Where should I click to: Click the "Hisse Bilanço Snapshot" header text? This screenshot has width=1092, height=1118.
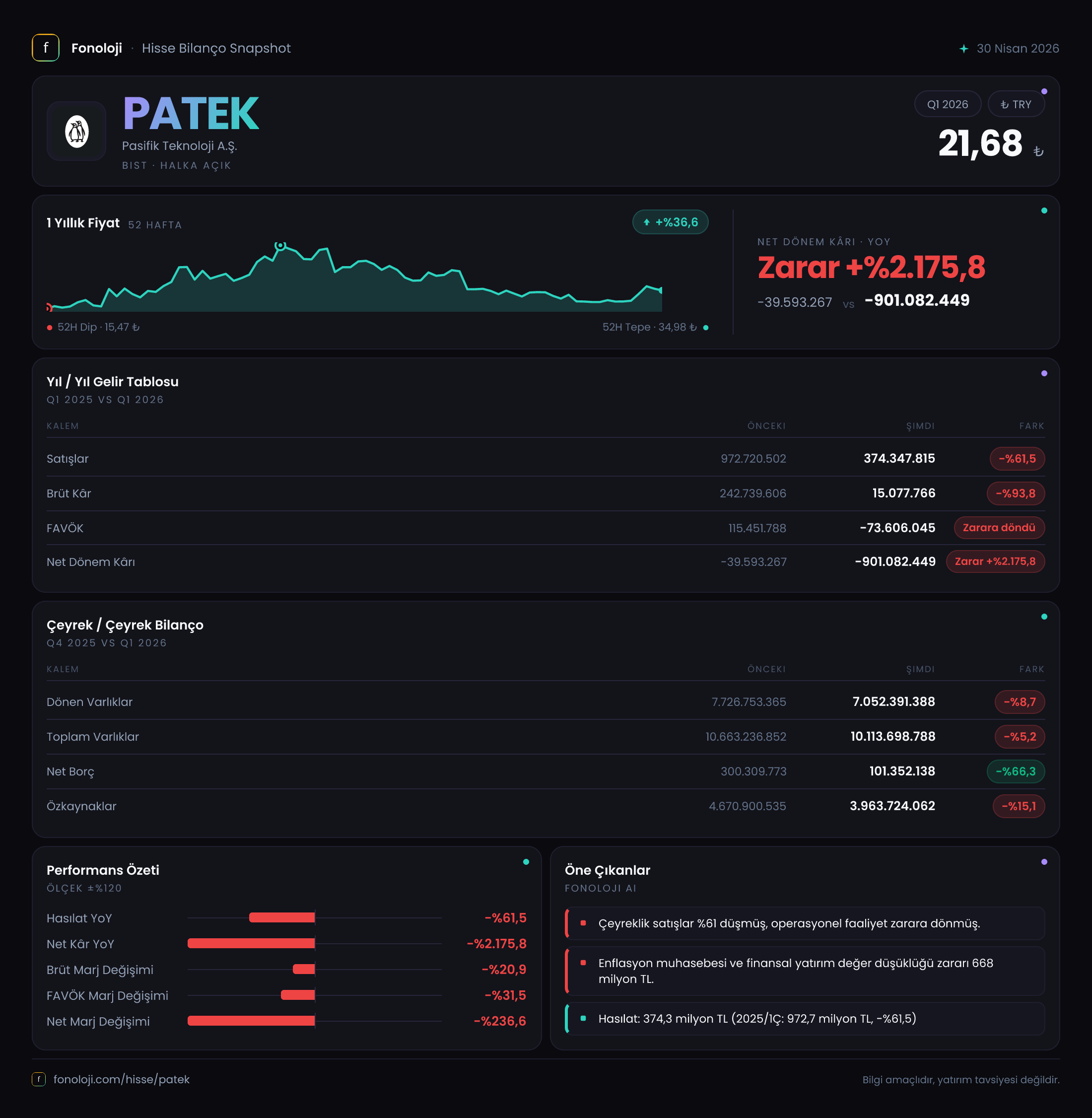tap(216, 48)
